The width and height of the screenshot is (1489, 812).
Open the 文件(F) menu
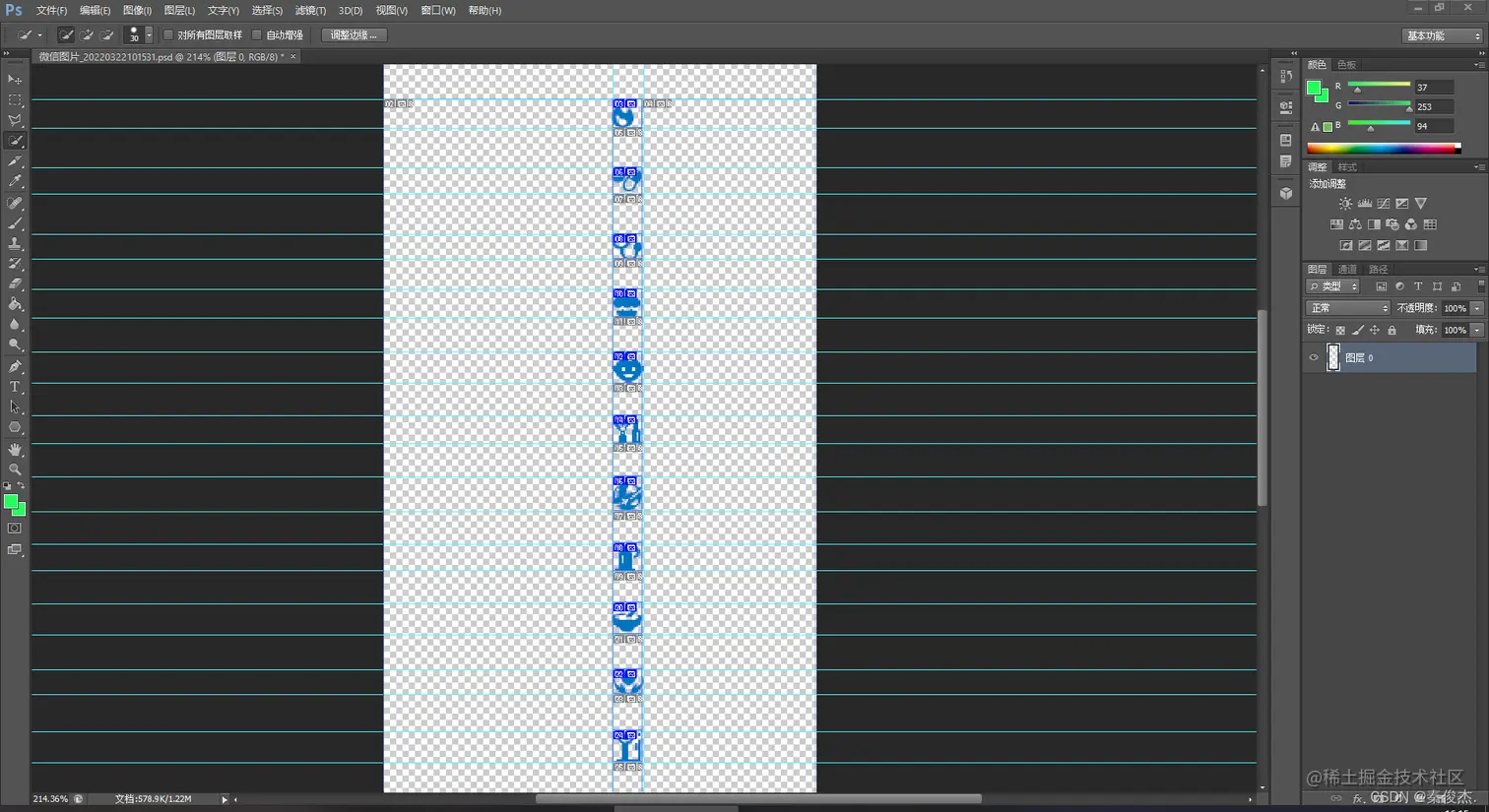[x=51, y=10]
